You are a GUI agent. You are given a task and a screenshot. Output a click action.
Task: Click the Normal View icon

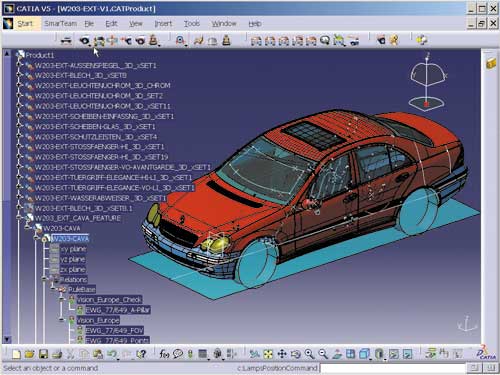337,354
